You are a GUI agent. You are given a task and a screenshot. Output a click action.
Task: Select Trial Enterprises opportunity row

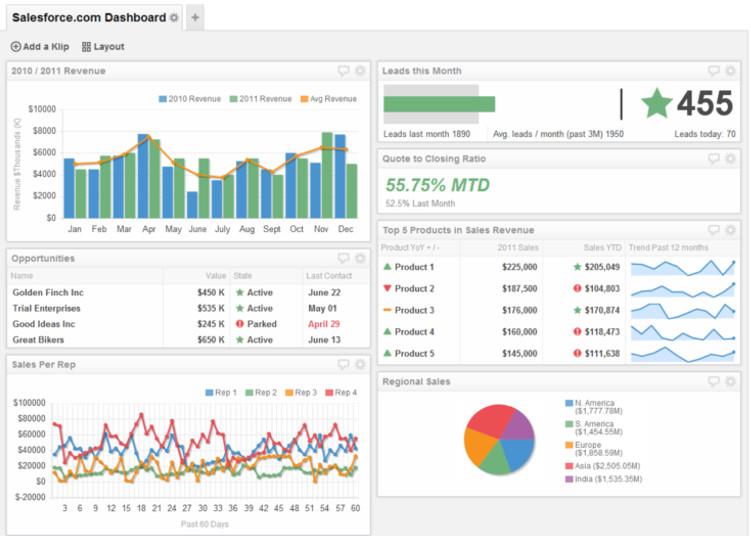(x=188, y=308)
